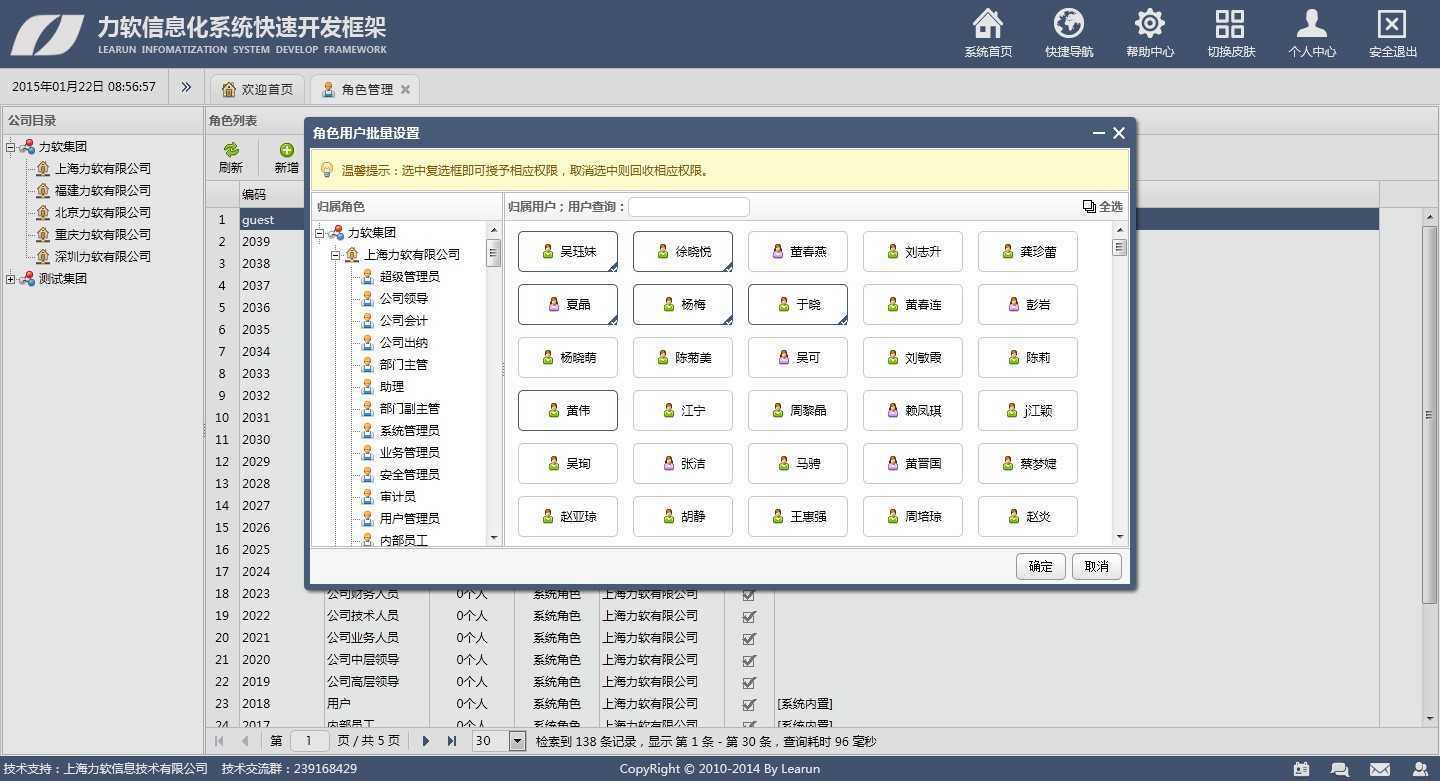Select user card 赖凤琪
This screenshot has height=781, width=1440.
point(913,410)
